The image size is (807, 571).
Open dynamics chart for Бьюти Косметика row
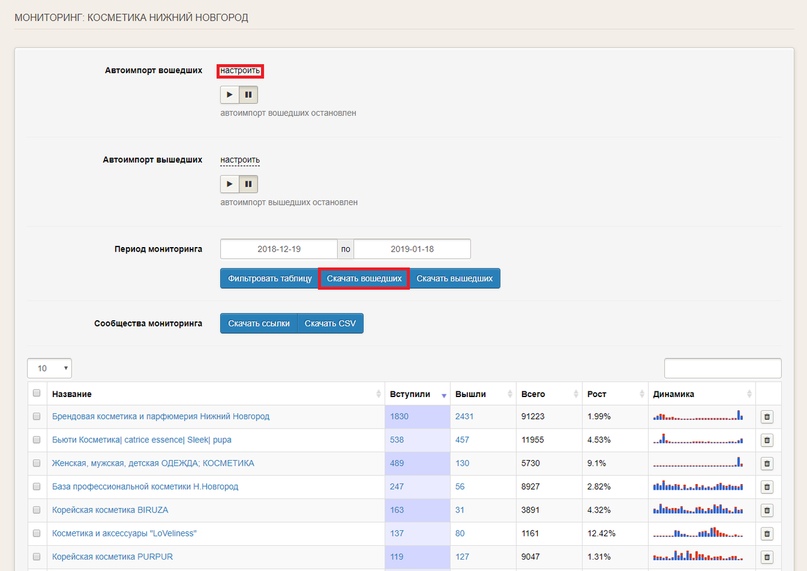tap(699, 439)
